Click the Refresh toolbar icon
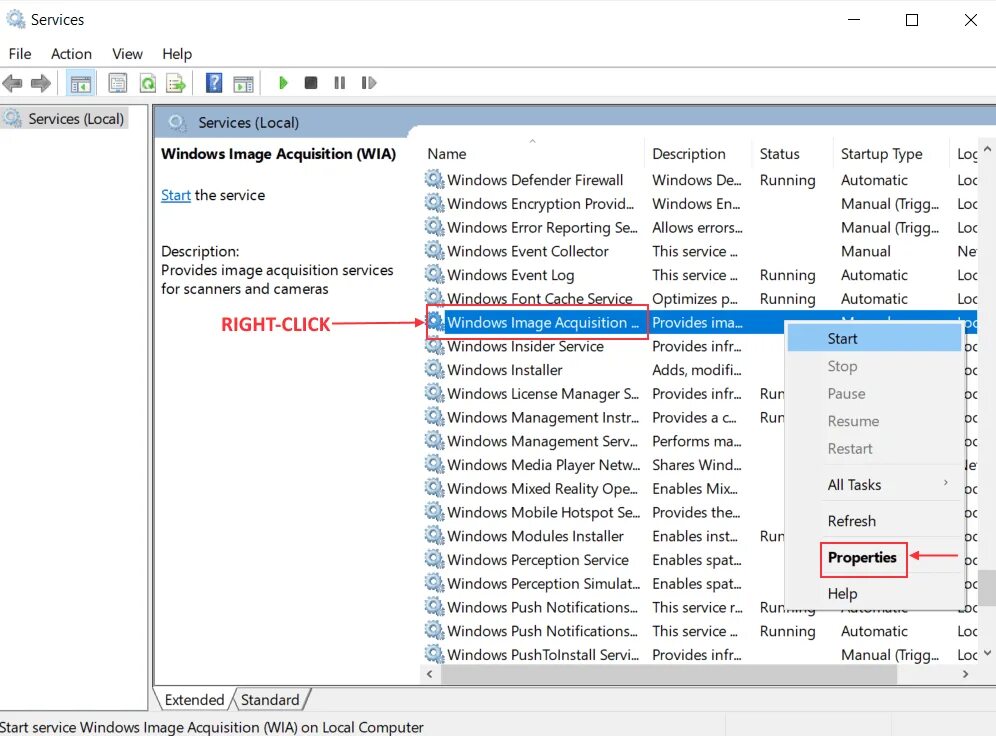The image size is (996, 736). [148, 83]
